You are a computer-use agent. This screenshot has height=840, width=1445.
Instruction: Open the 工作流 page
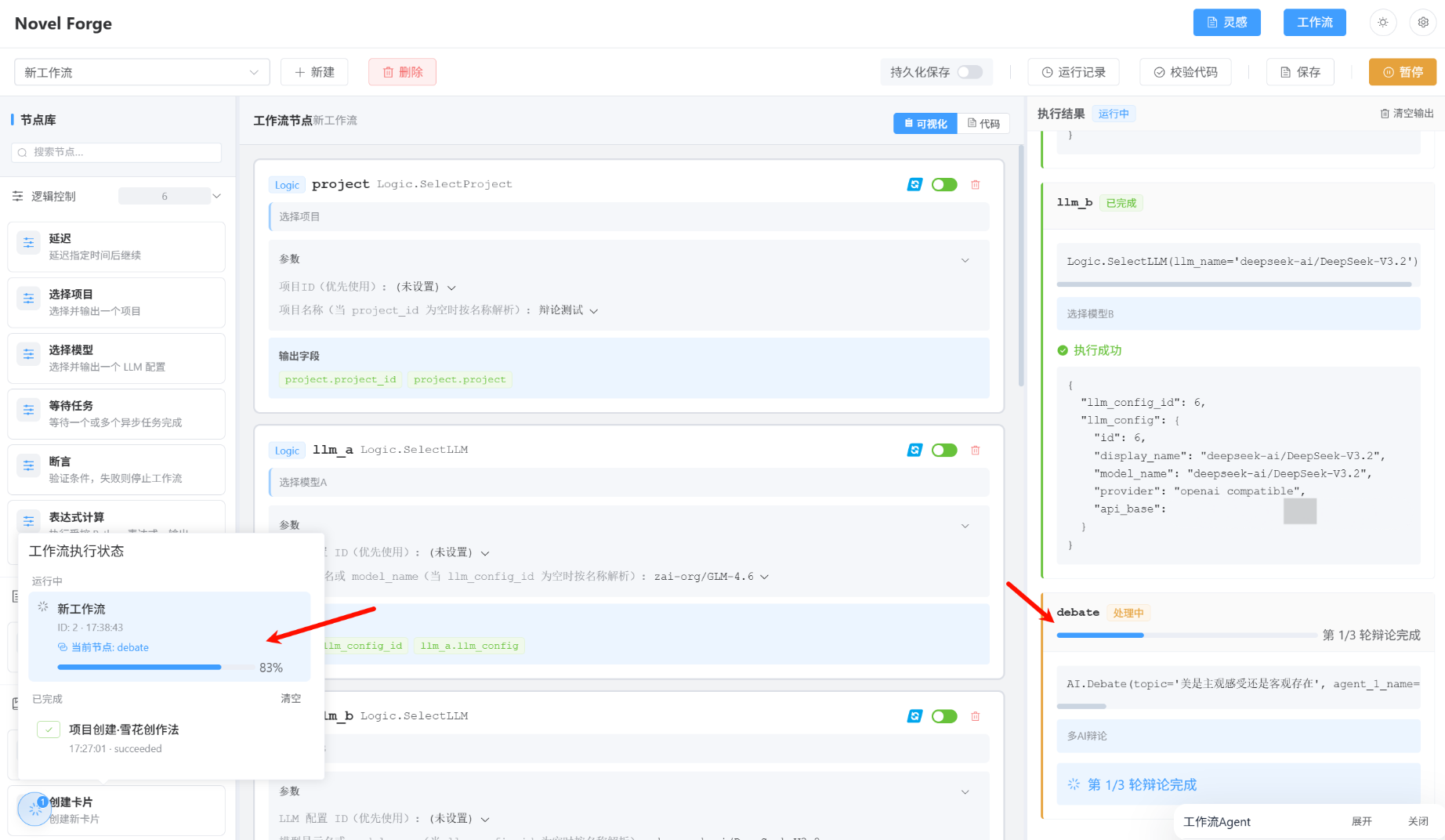(1315, 23)
